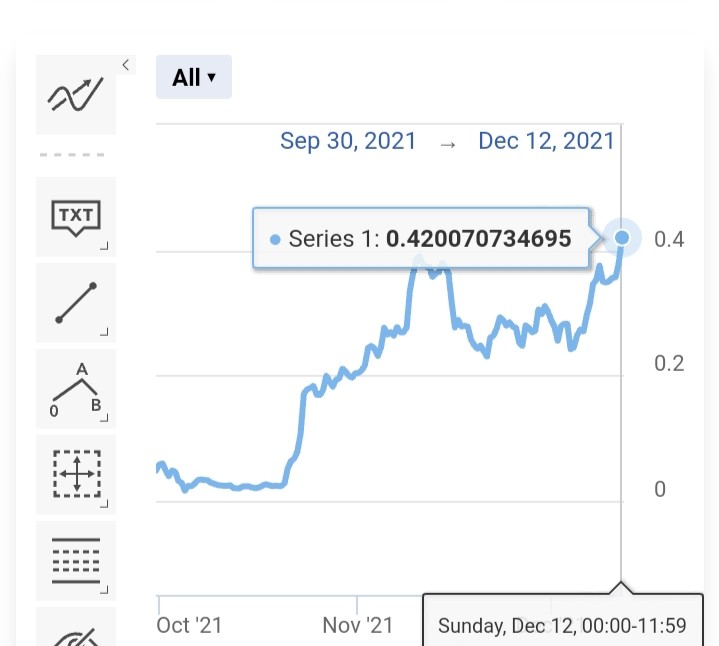The image size is (719, 646).
Task: Collapse the tools sidebar with the chevron
Action: coord(126,65)
